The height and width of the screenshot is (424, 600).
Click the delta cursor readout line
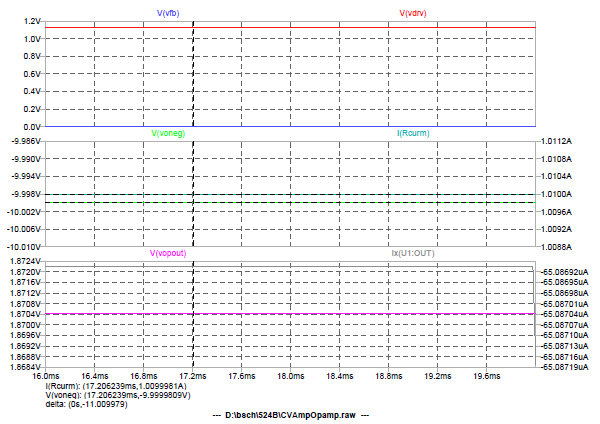[86, 404]
